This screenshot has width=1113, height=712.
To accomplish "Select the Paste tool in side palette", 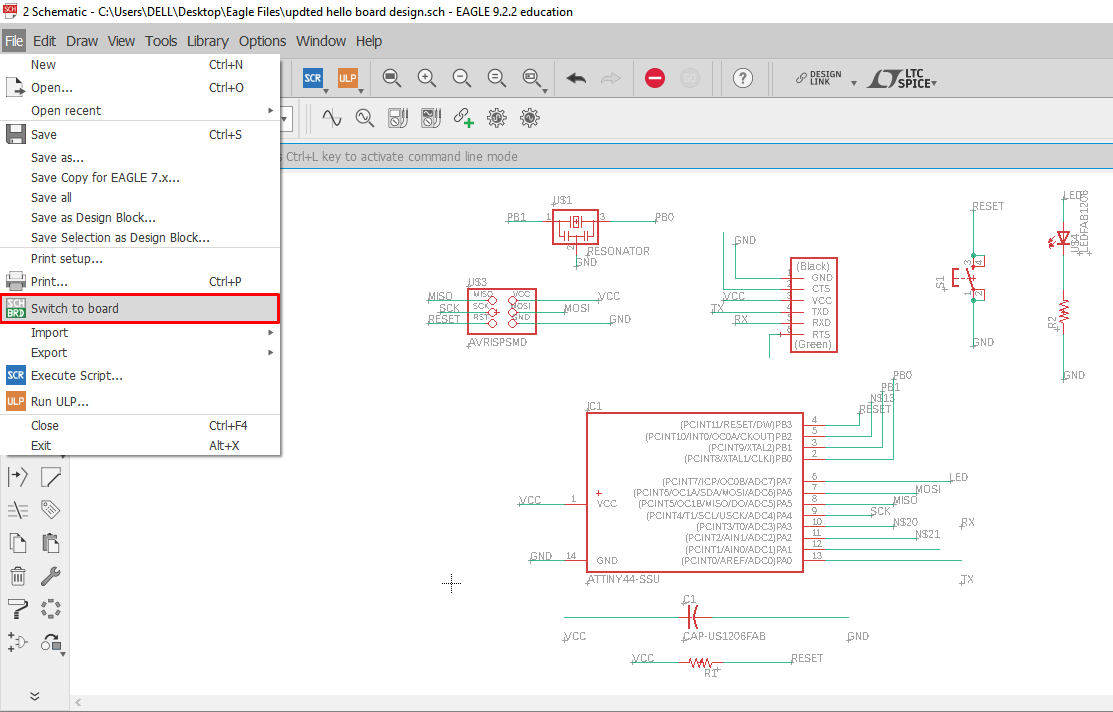I will click(50, 543).
